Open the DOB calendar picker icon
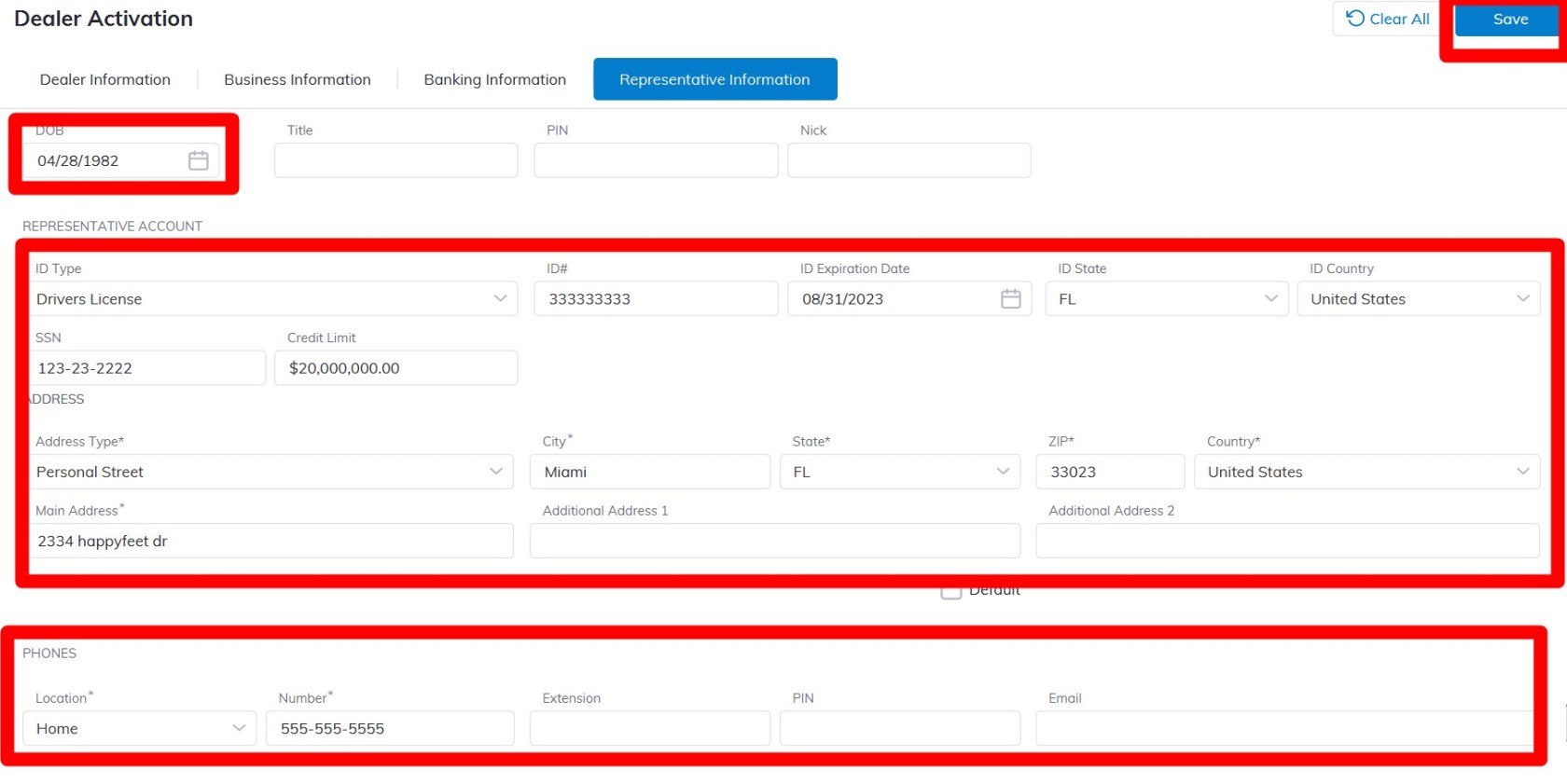 pyautogui.click(x=198, y=160)
